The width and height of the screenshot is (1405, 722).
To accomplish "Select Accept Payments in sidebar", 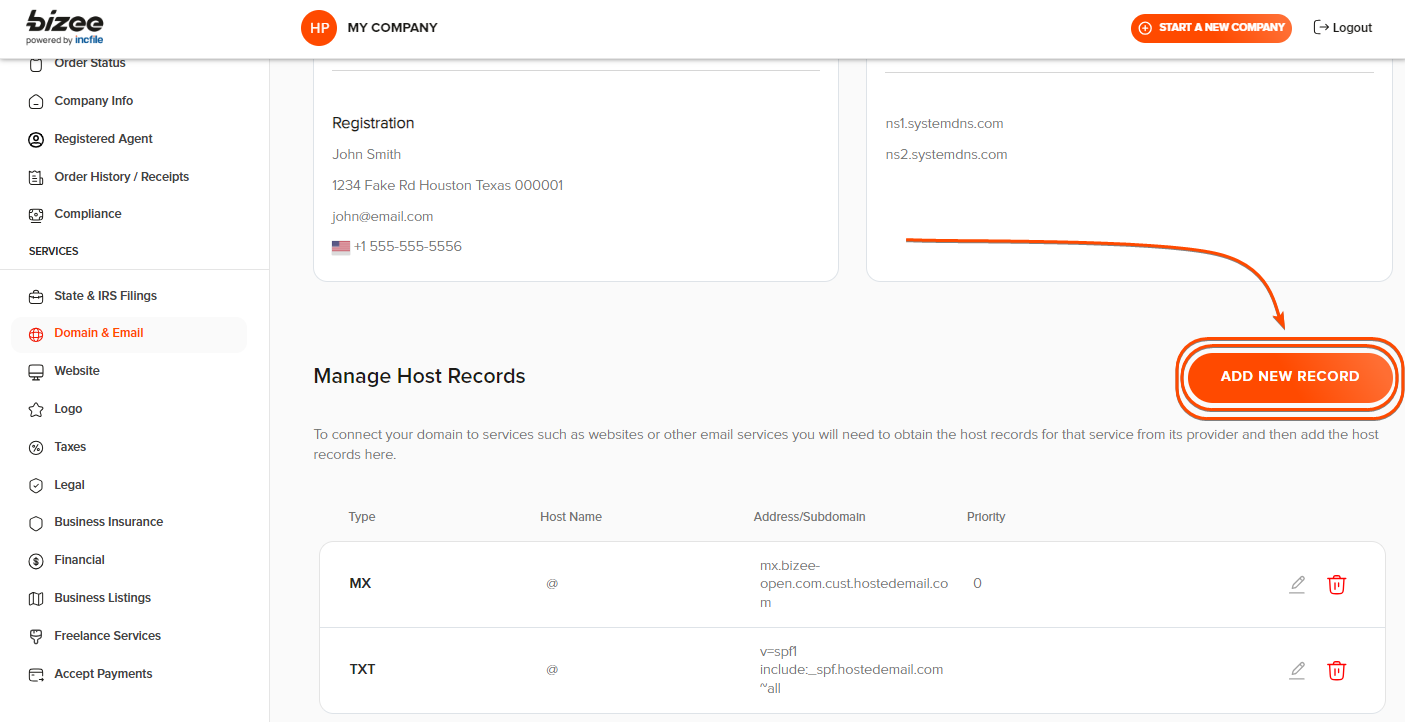I will click(103, 674).
